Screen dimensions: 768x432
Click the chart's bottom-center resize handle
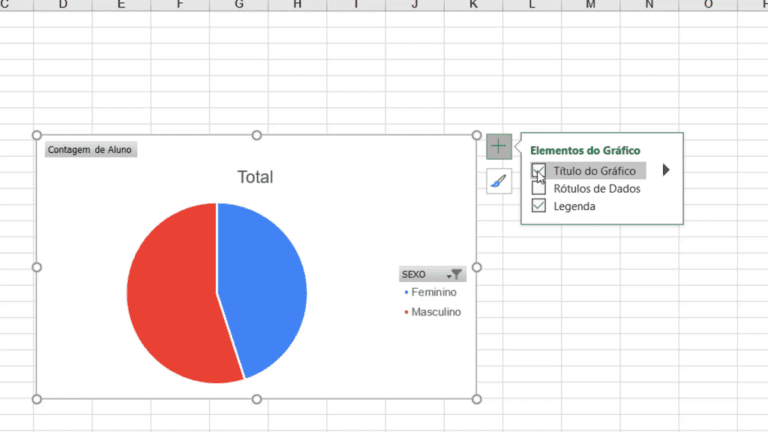pyautogui.click(x=257, y=399)
